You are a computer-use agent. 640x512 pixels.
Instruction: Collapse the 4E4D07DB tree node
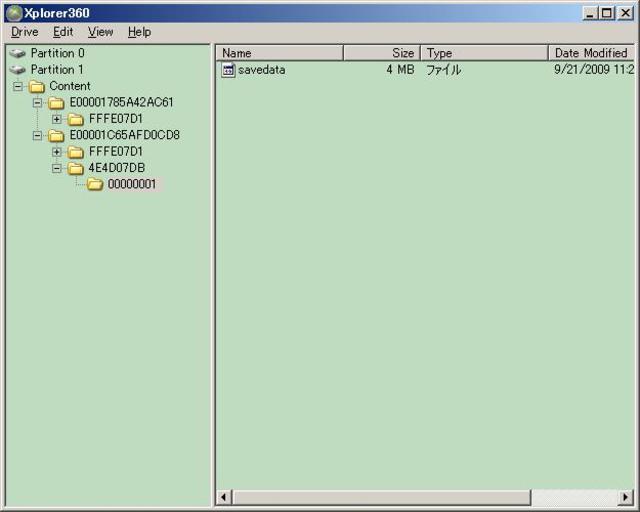57,168
